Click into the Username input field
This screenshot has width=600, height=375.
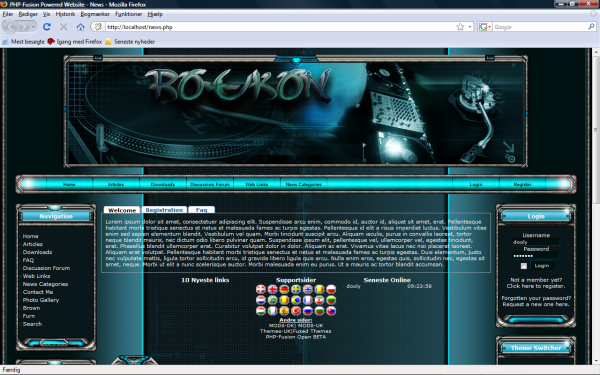click(x=536, y=242)
